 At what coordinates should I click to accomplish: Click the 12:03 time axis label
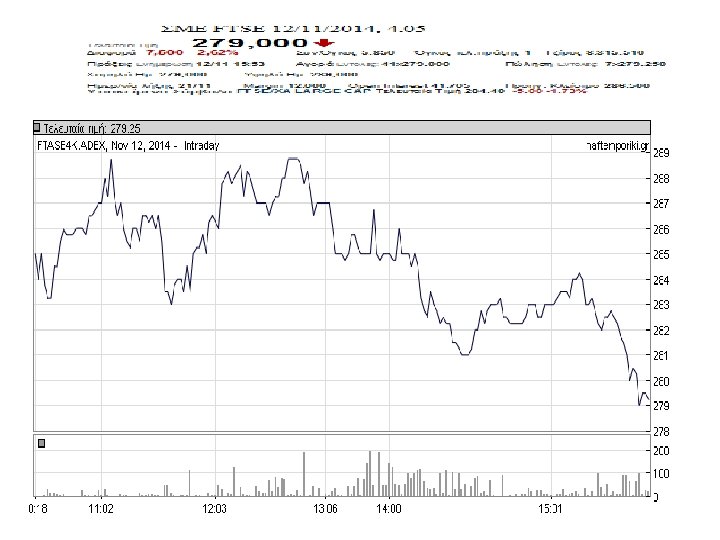[214, 509]
